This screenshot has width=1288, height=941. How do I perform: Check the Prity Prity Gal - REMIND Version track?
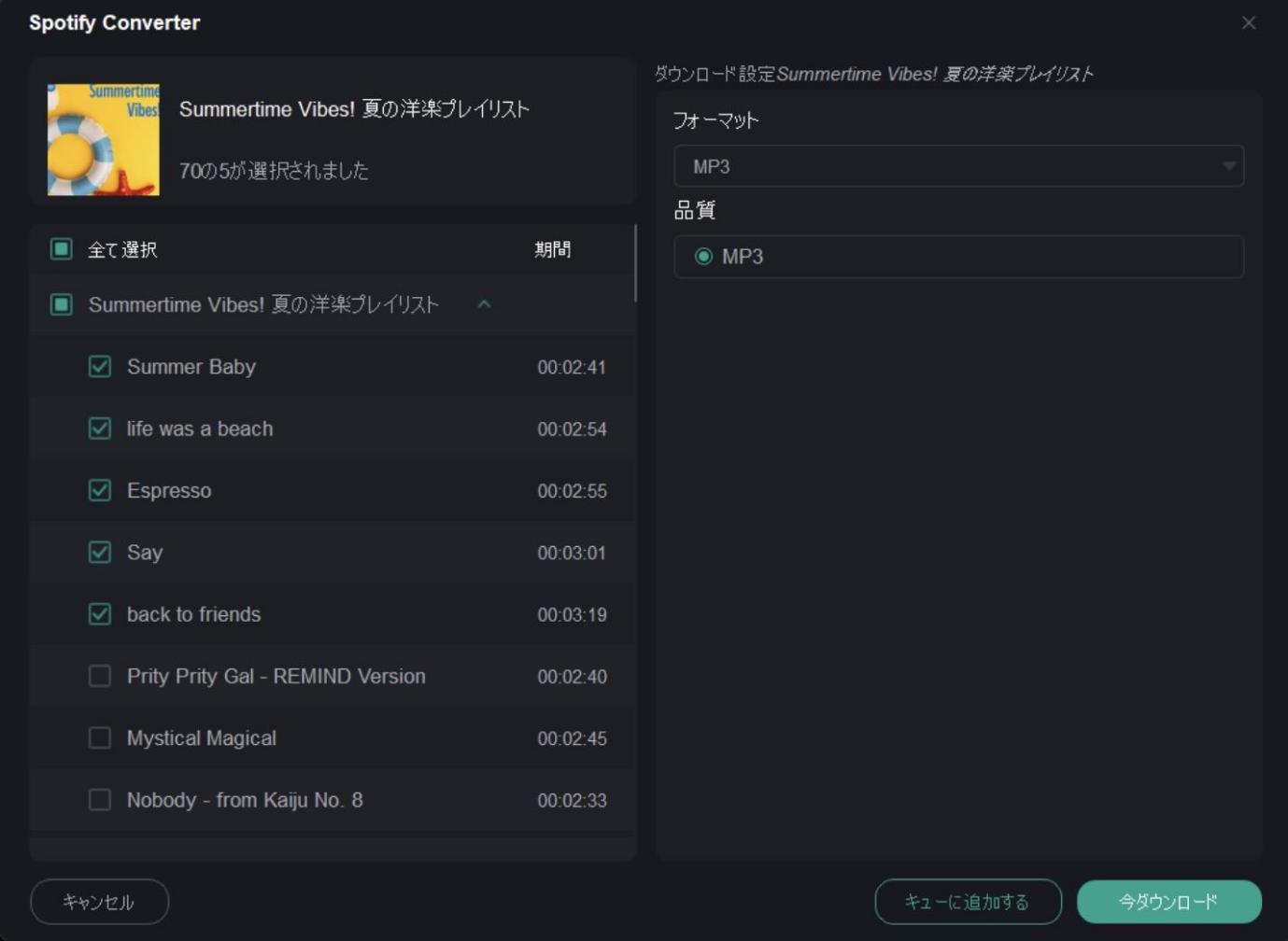pos(100,676)
